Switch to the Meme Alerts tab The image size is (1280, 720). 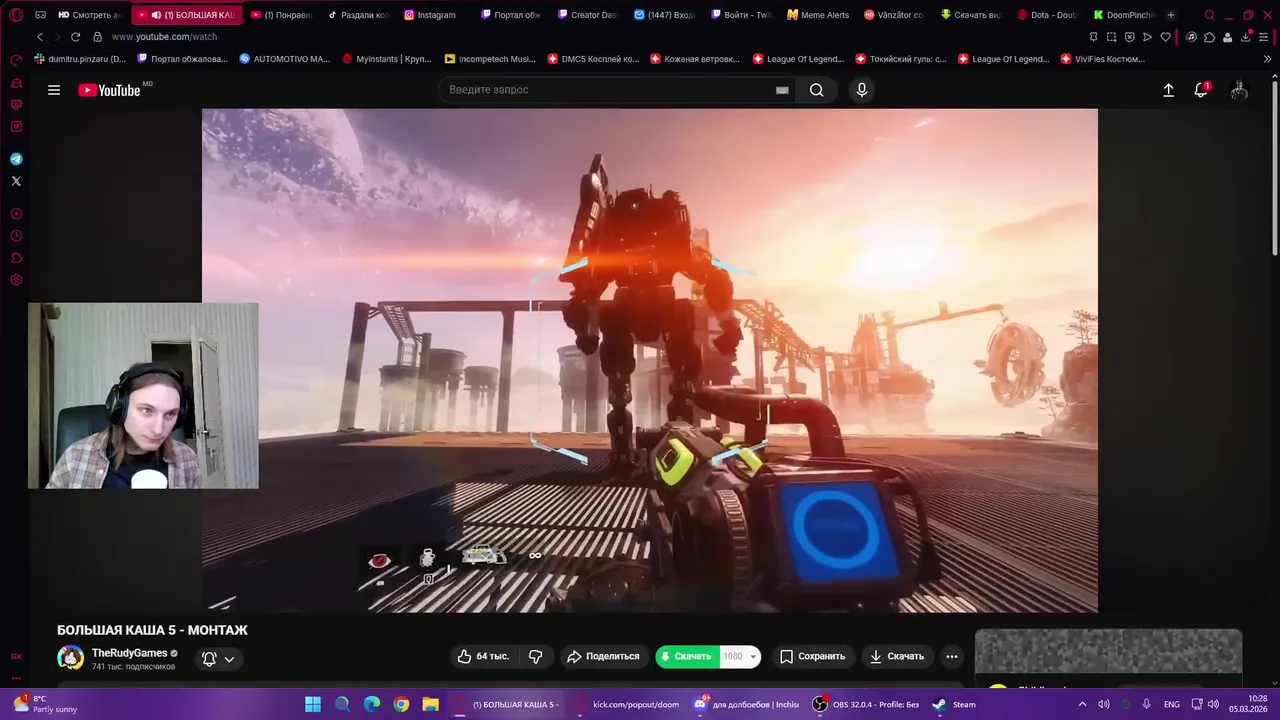818,15
